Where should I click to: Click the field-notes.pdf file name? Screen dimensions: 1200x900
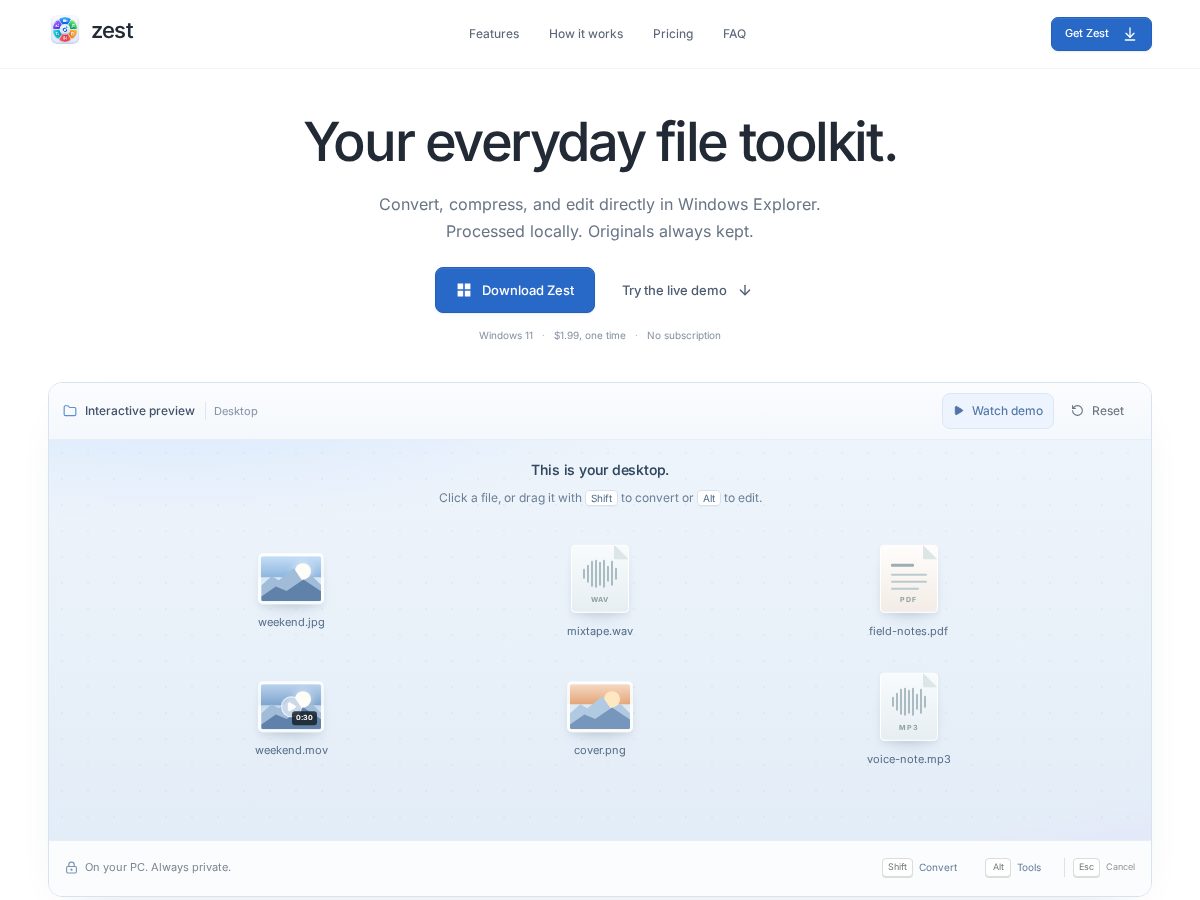pyautogui.click(x=908, y=631)
